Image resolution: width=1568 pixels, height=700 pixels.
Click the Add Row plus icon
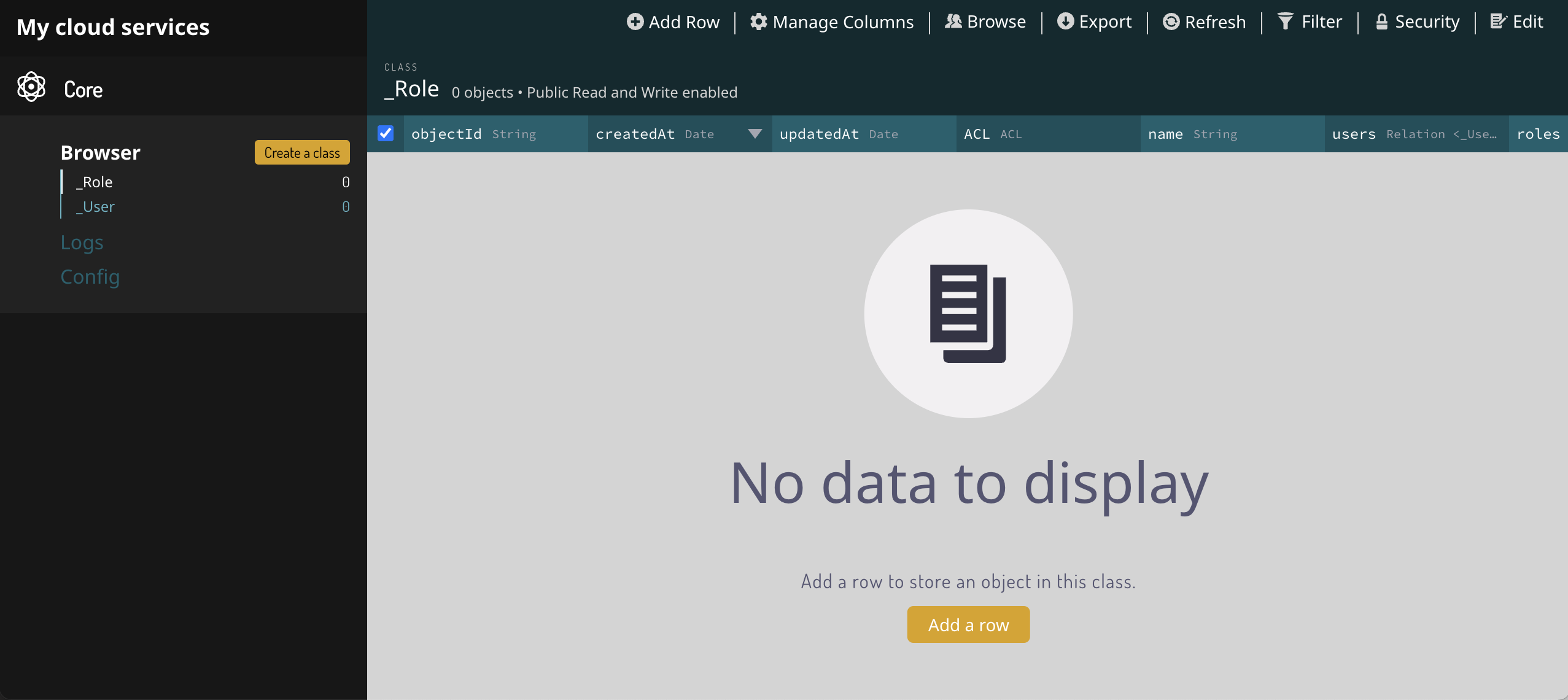click(x=635, y=21)
